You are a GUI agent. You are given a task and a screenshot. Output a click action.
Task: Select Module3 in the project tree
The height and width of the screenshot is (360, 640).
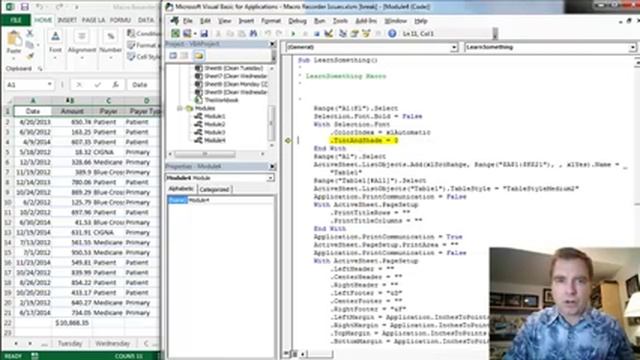coord(215,132)
